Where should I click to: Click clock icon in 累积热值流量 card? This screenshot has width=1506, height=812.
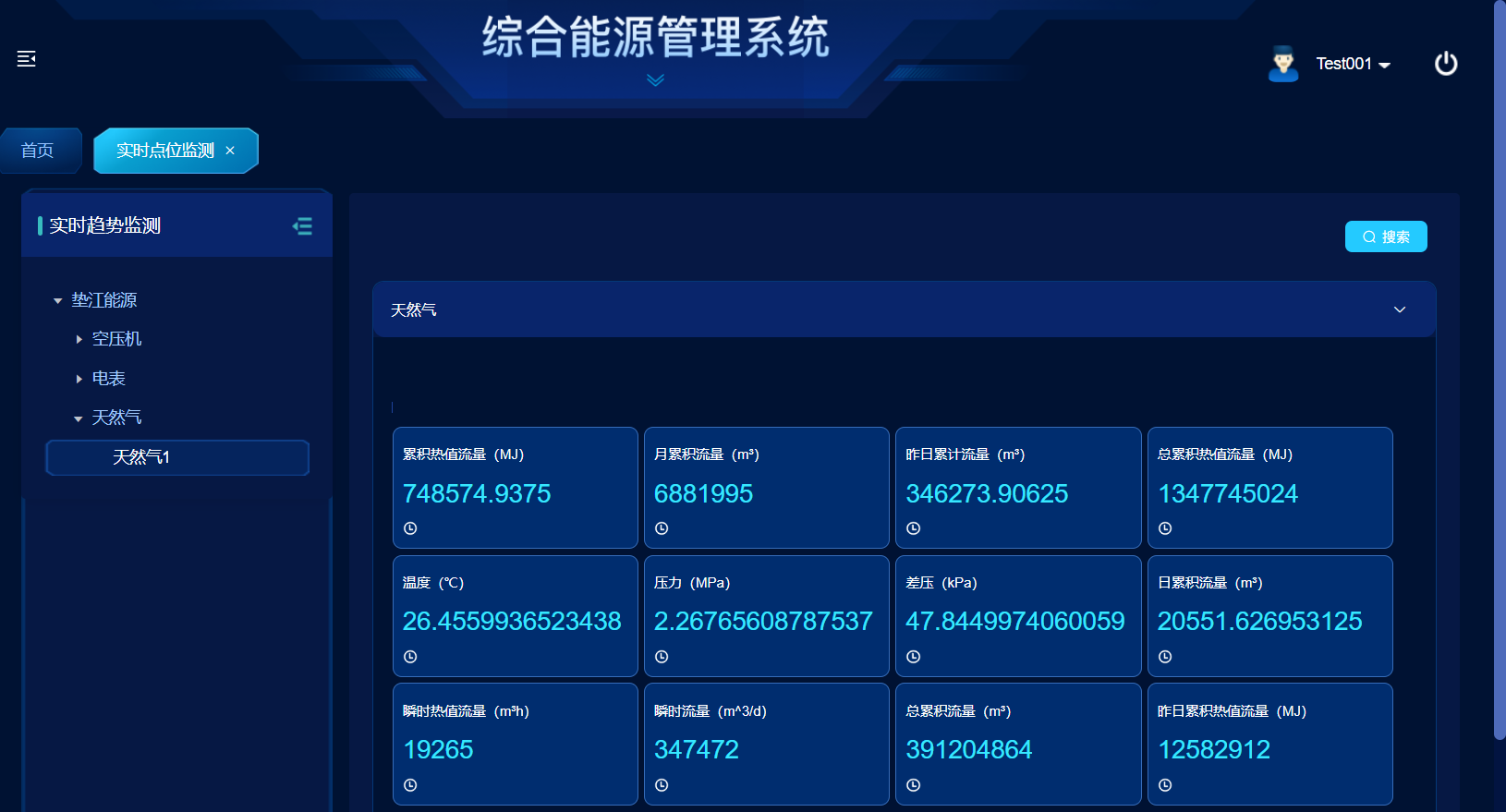[x=410, y=528]
